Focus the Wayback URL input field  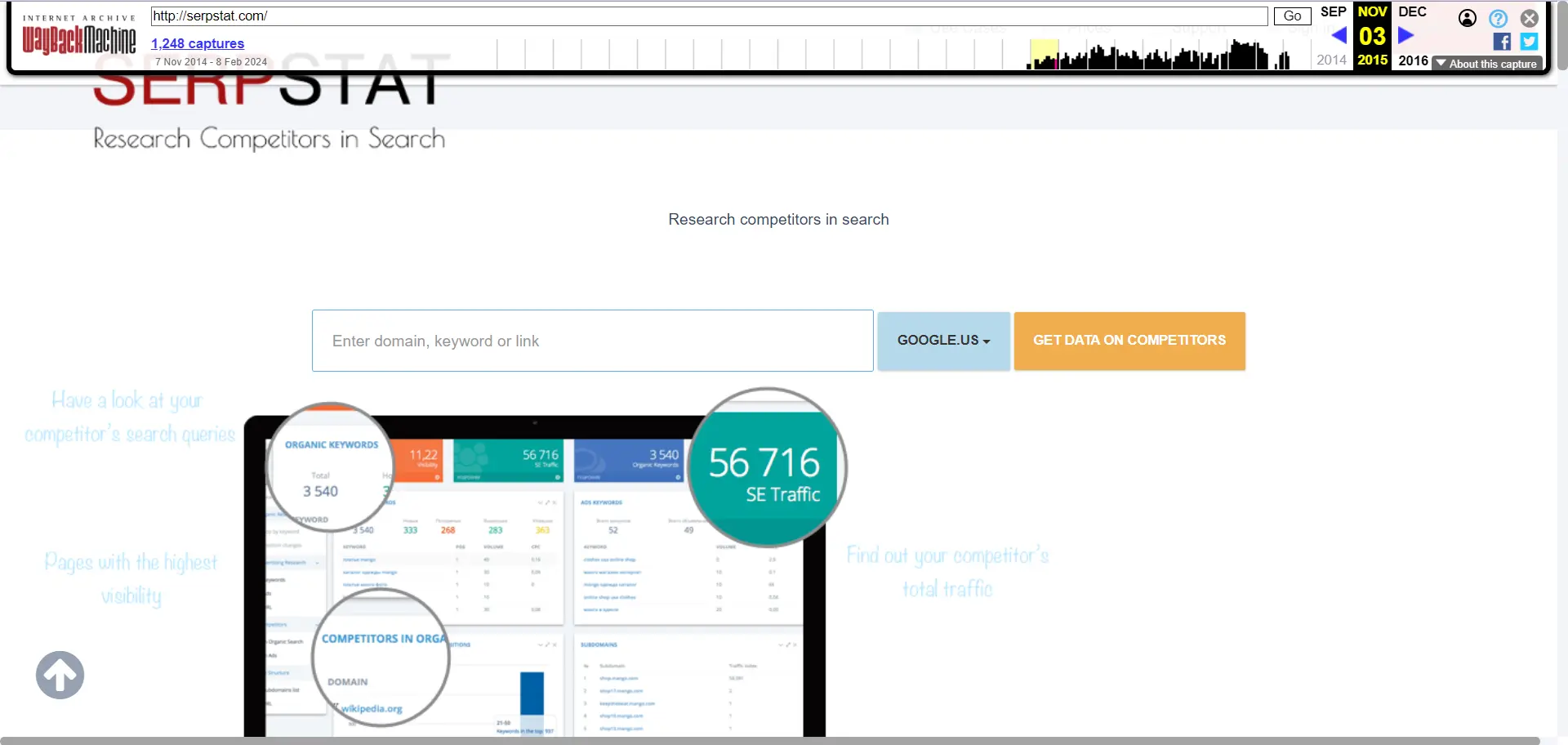pyautogui.click(x=709, y=16)
